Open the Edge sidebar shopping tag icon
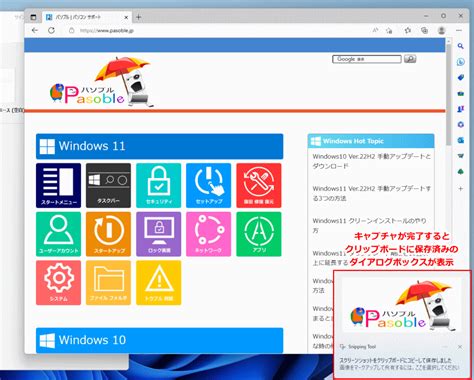Viewport: 474px width, 380px height. [461, 78]
